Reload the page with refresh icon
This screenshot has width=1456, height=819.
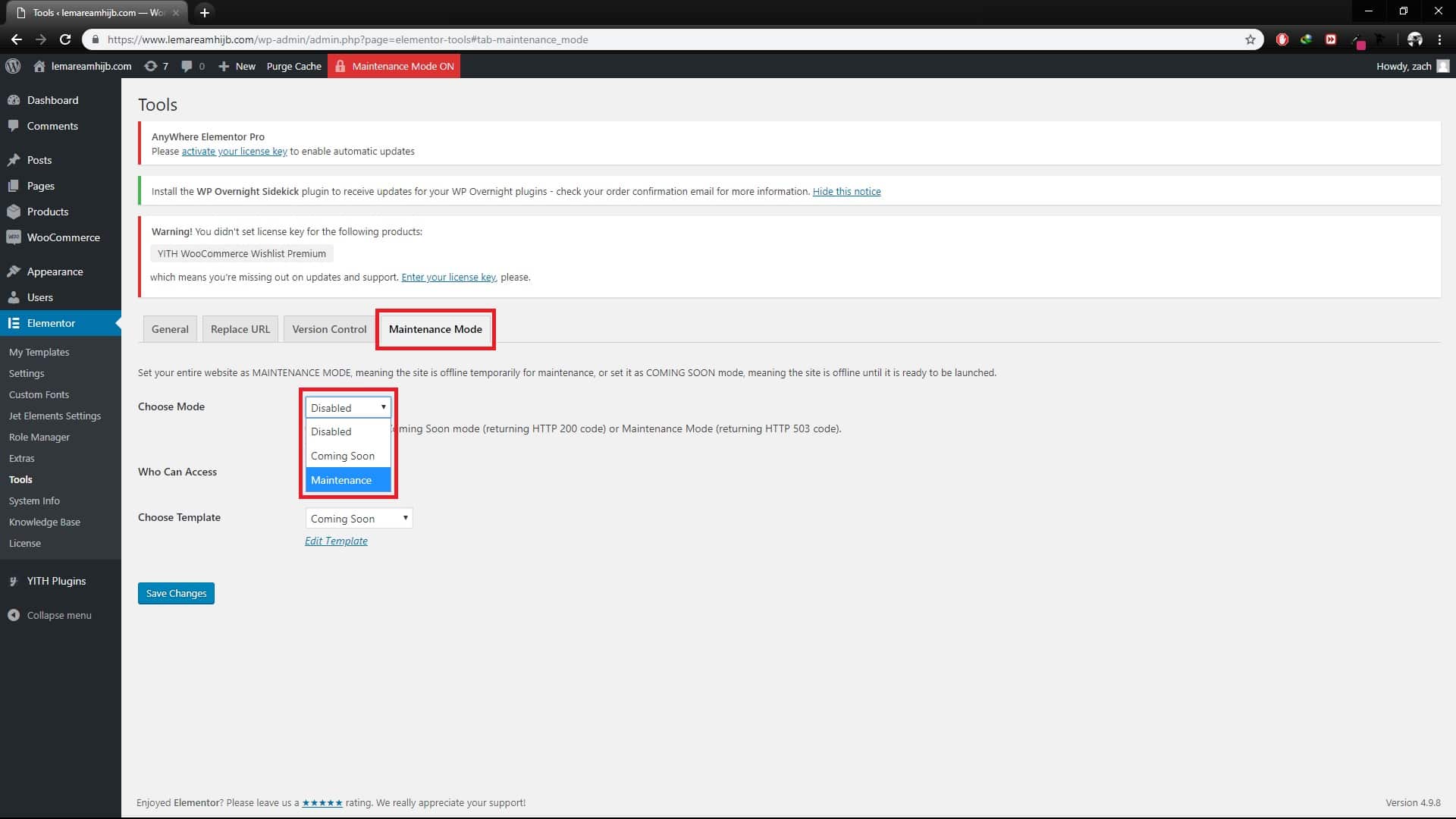pyautogui.click(x=65, y=39)
